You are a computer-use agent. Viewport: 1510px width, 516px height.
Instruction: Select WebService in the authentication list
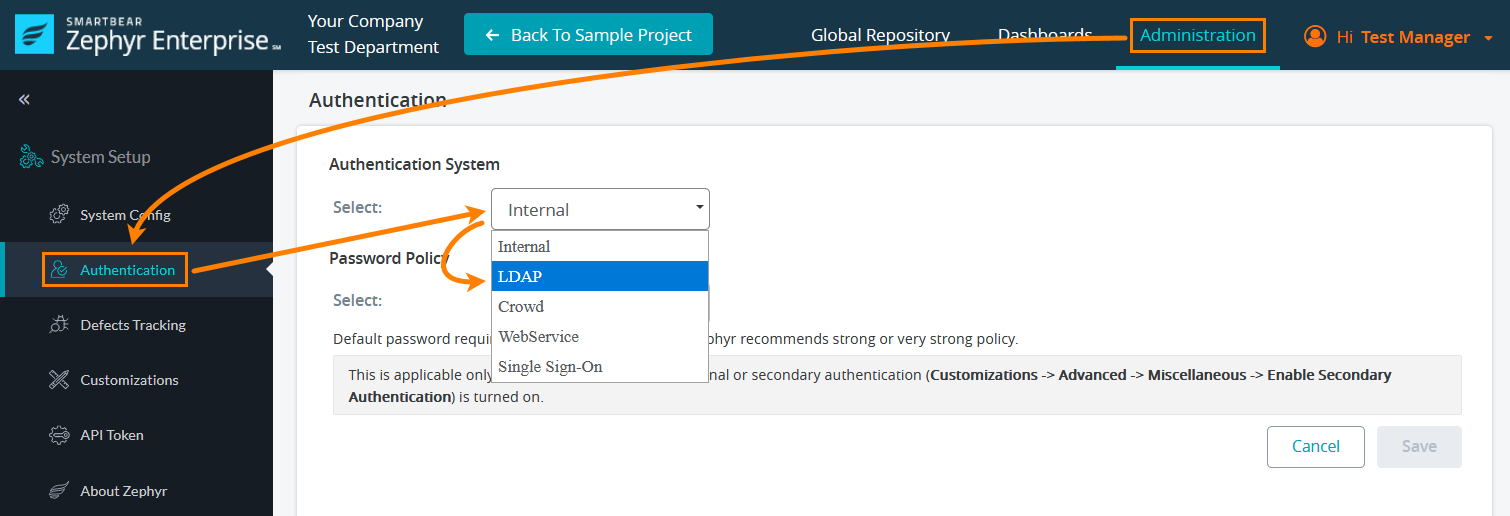pyautogui.click(x=600, y=336)
